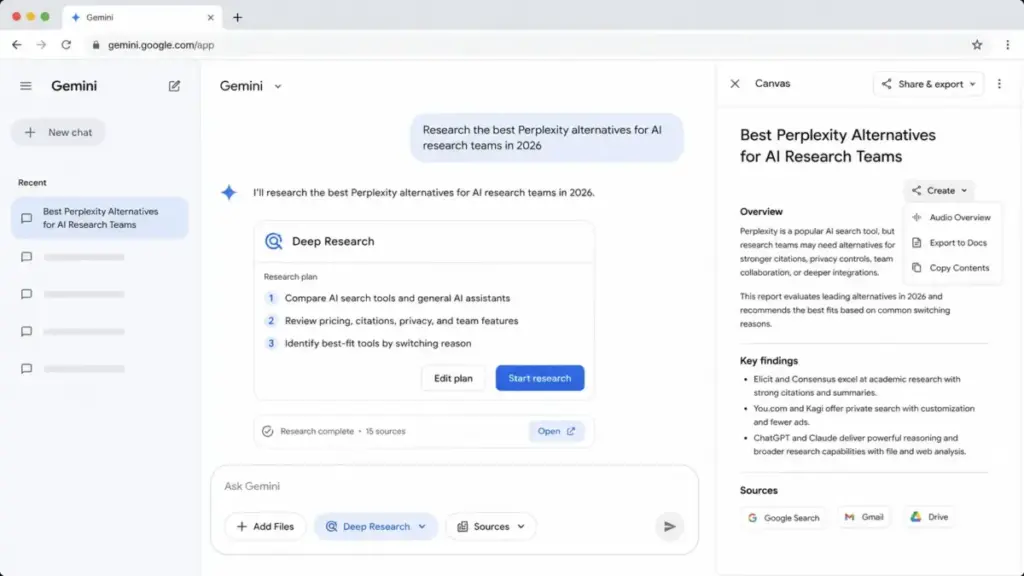Open the Sources dropdown in prompt bar
1024x576 pixels.
pyautogui.click(x=491, y=526)
